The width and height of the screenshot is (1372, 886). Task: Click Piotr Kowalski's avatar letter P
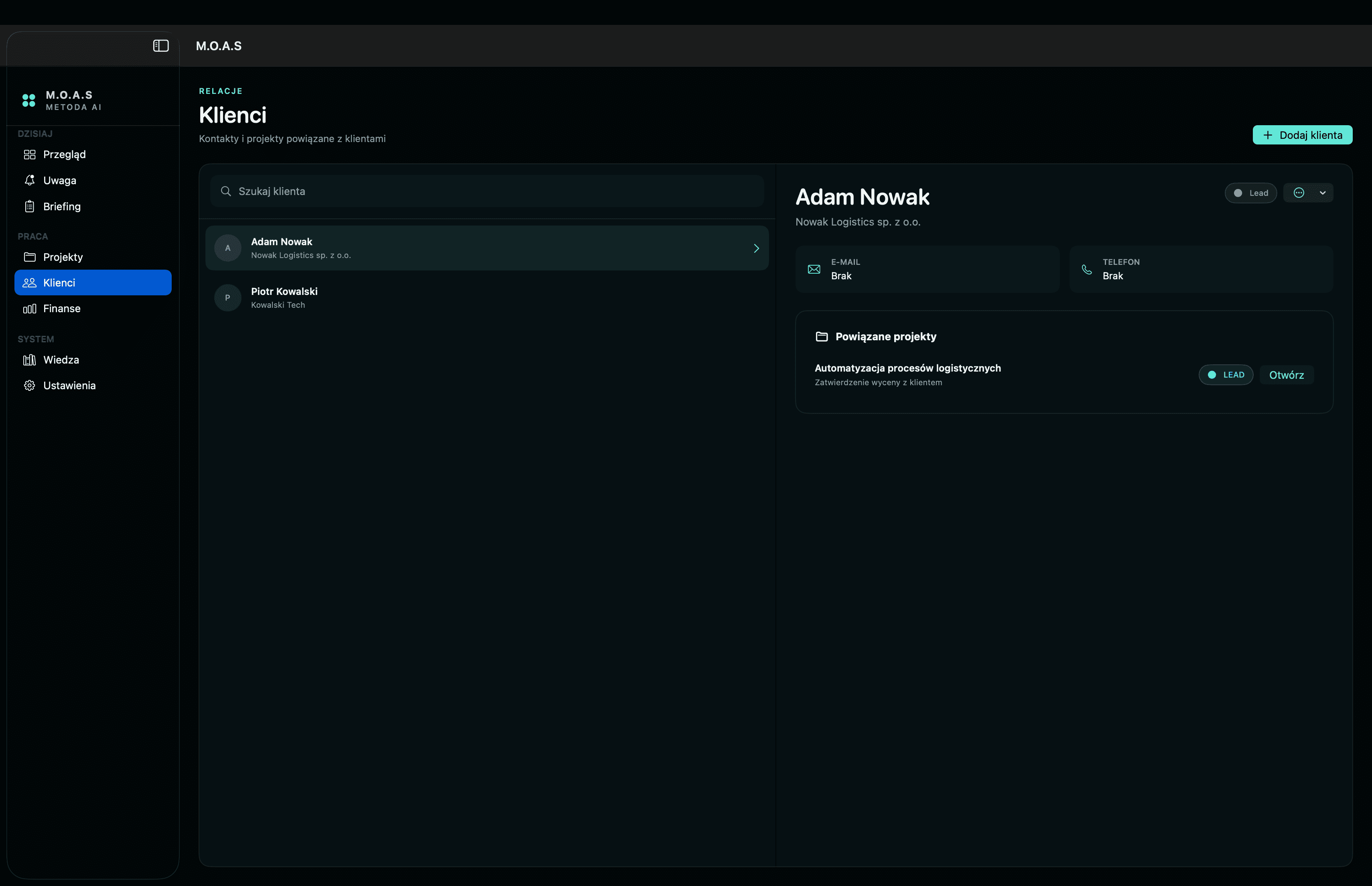click(228, 297)
